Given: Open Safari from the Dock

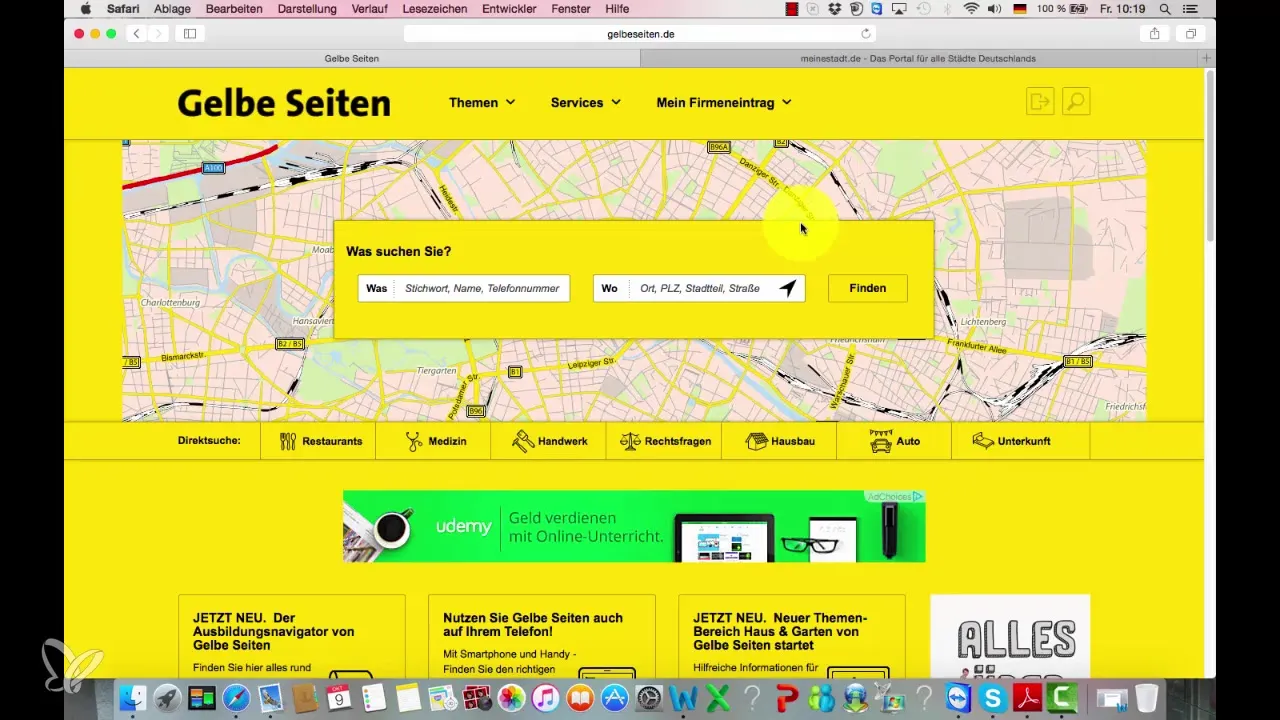Looking at the screenshot, I should 236,697.
